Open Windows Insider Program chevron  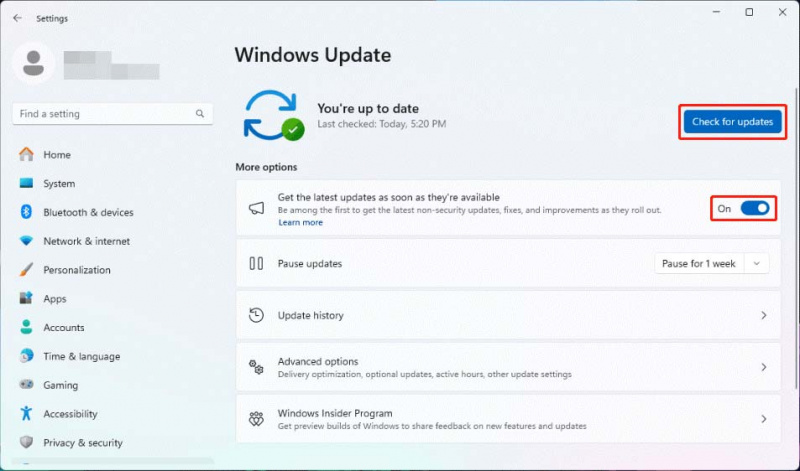click(764, 419)
